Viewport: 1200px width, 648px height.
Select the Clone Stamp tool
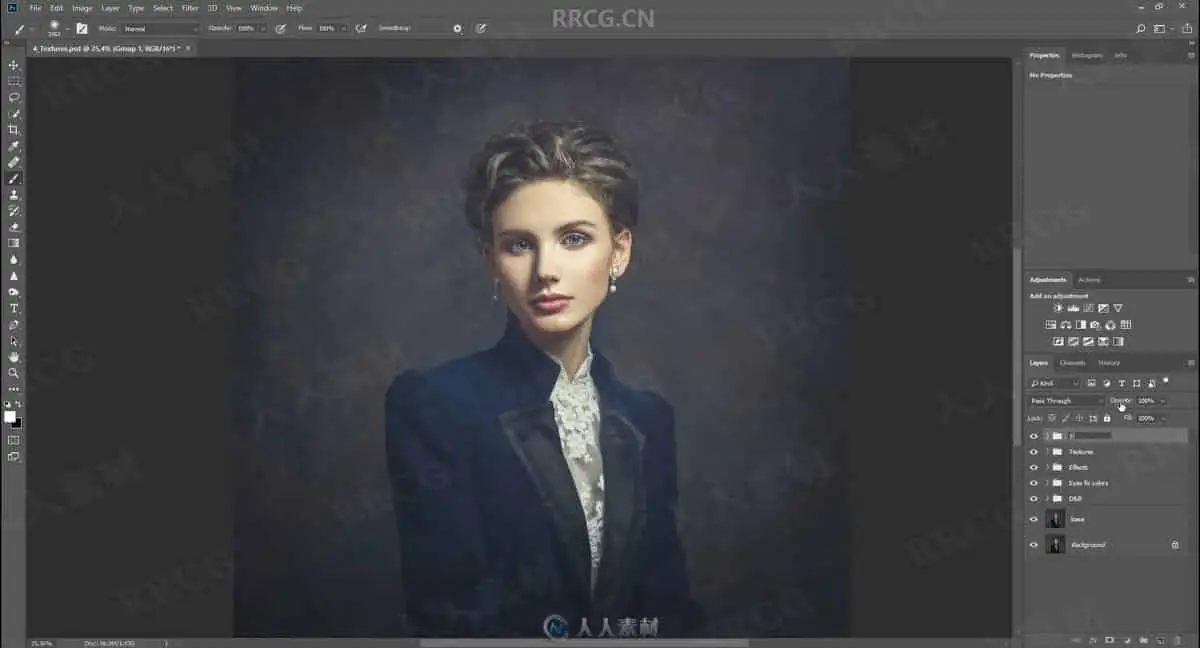coord(14,194)
